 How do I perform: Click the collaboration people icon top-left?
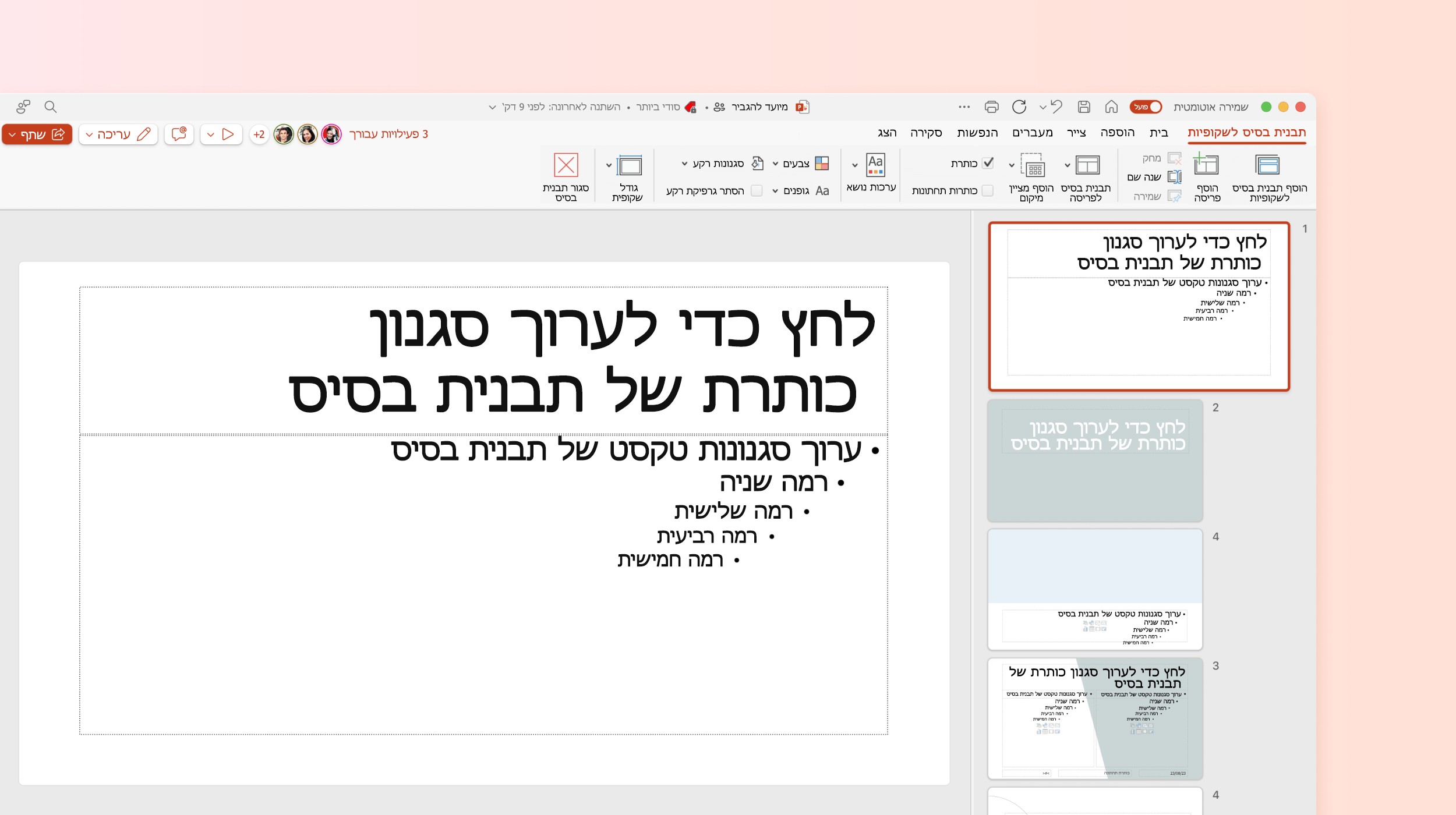click(23, 107)
